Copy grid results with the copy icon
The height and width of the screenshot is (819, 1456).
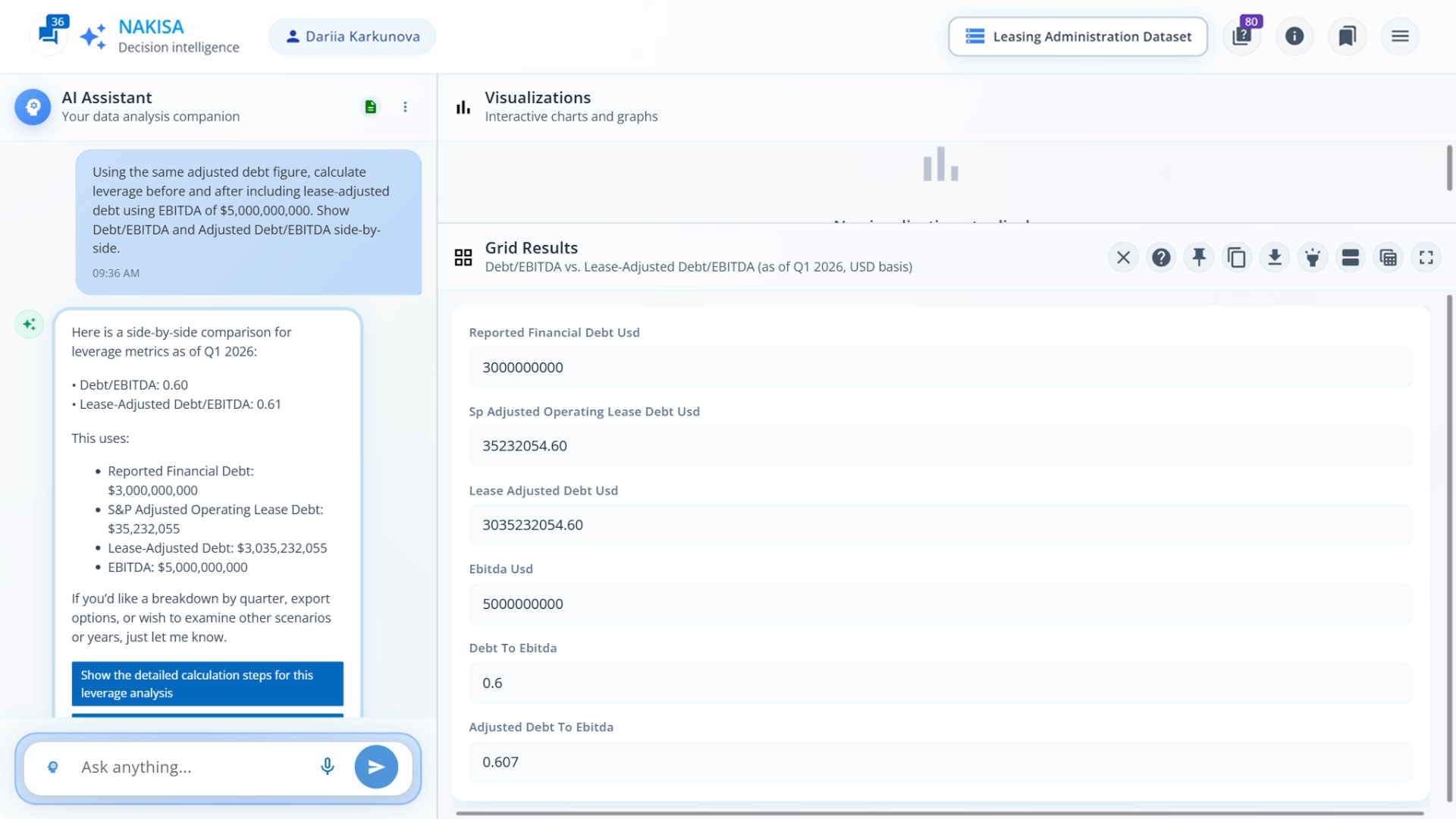[1237, 258]
